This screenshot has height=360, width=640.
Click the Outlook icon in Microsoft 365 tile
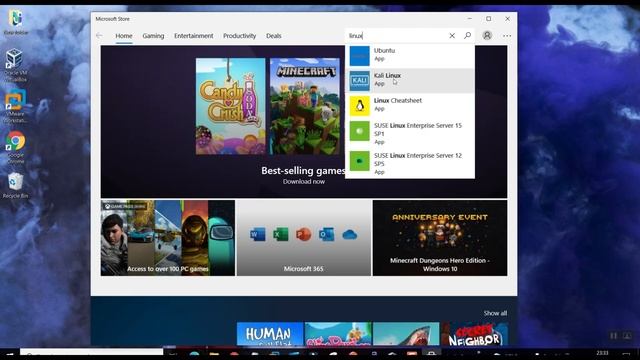[x=326, y=234]
